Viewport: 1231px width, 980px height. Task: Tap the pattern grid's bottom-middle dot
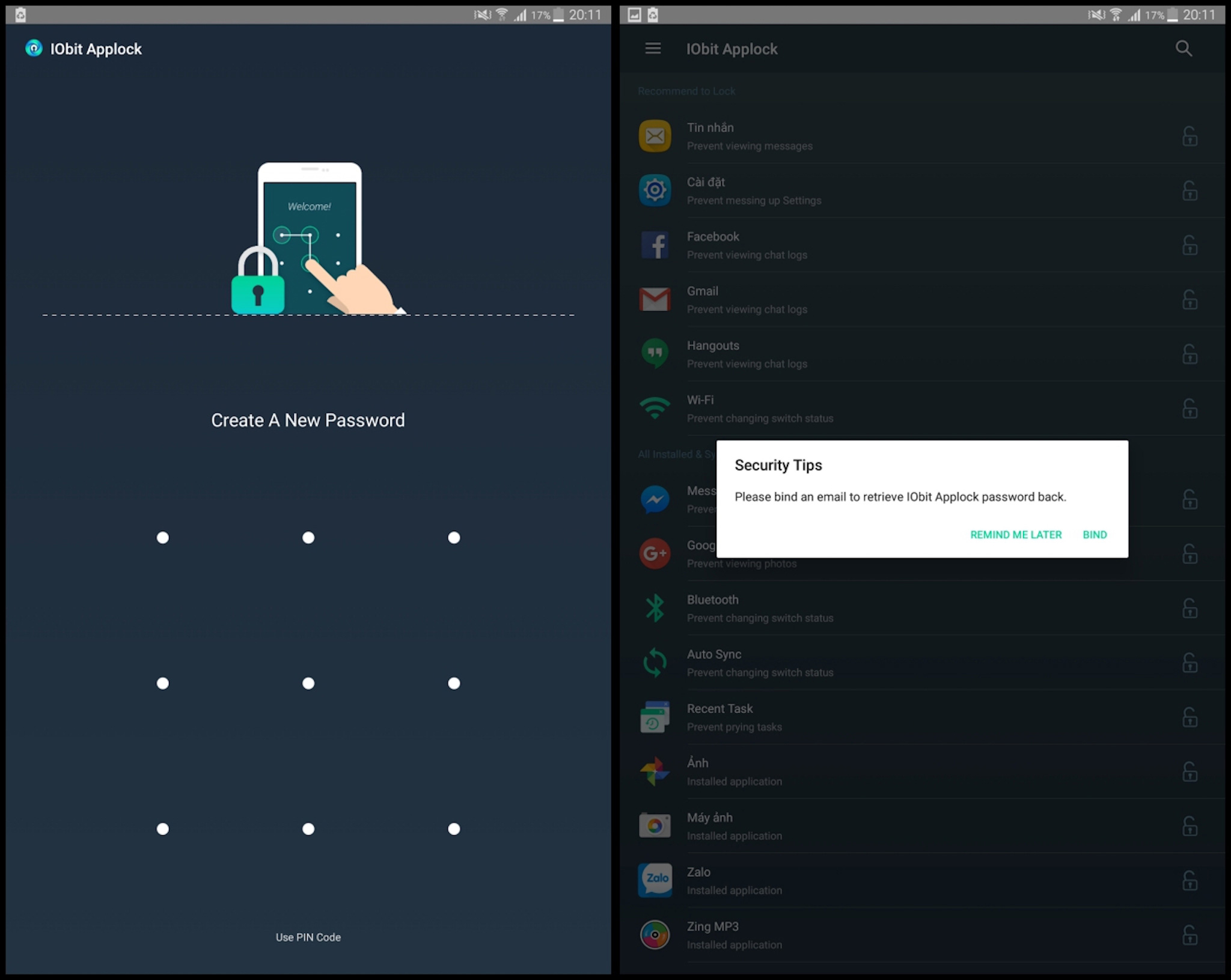pyautogui.click(x=308, y=829)
